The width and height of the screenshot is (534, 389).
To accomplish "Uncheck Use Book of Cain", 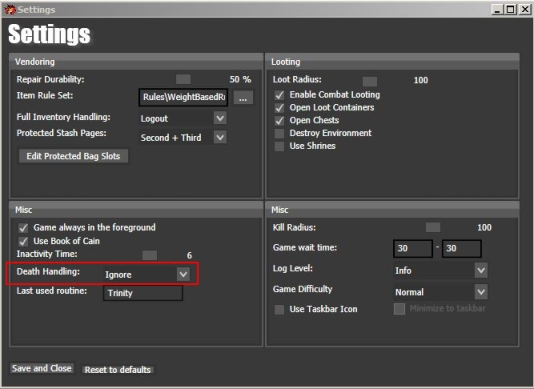I will coord(23,242).
